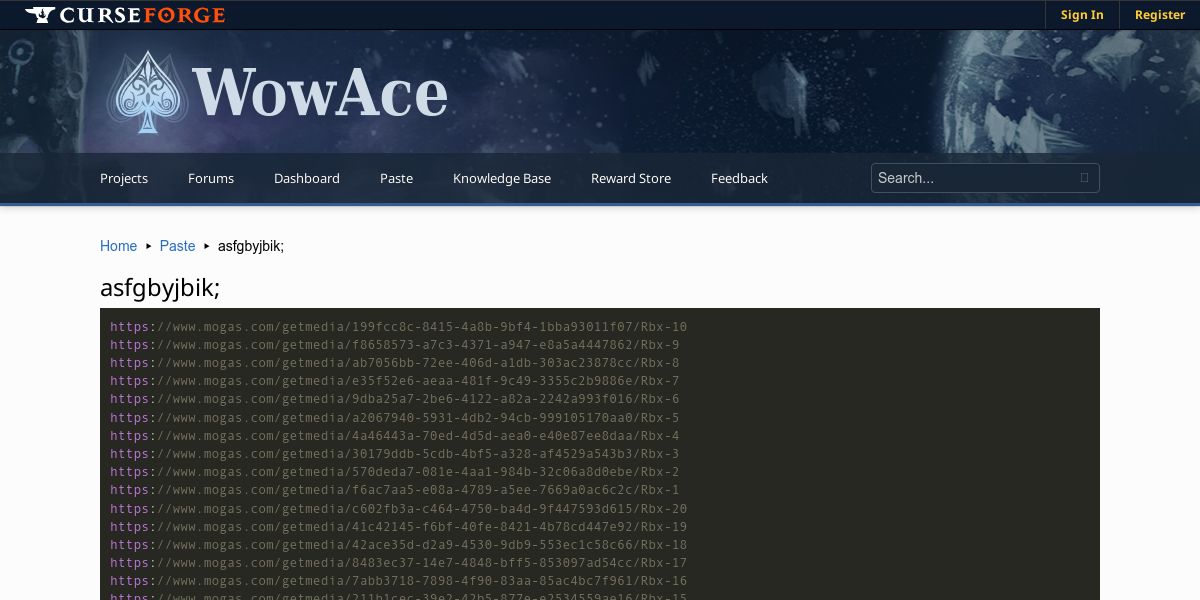Go to Dashboard

pos(307,178)
